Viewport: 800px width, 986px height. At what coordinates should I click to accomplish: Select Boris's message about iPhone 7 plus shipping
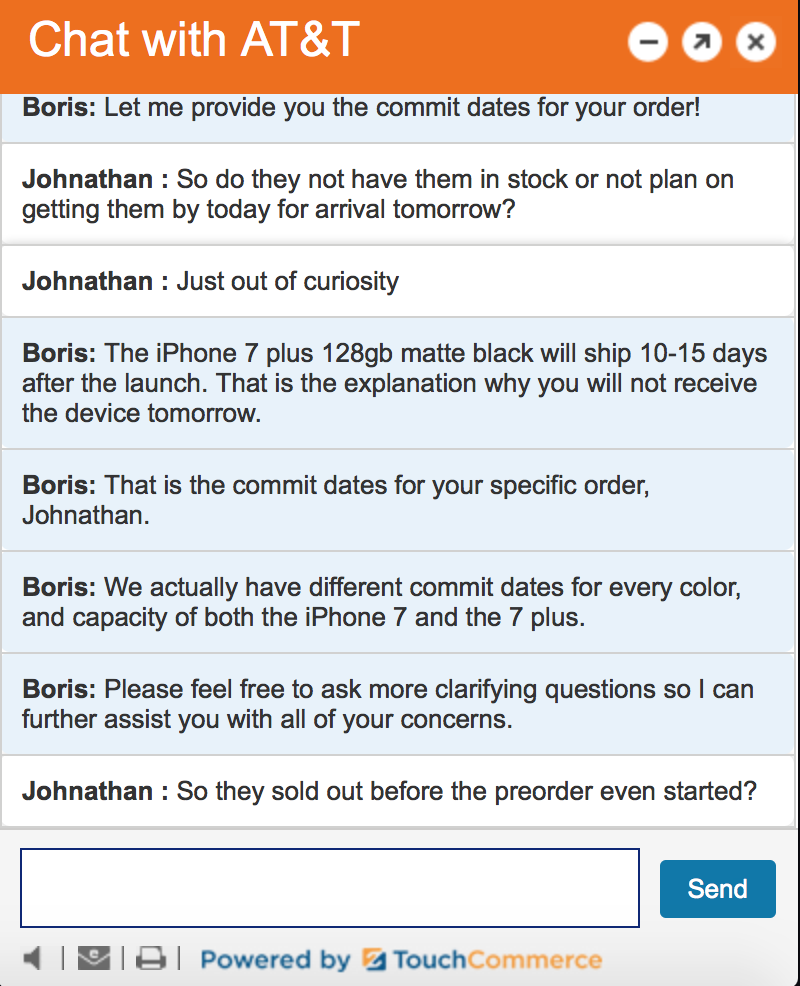point(397,384)
